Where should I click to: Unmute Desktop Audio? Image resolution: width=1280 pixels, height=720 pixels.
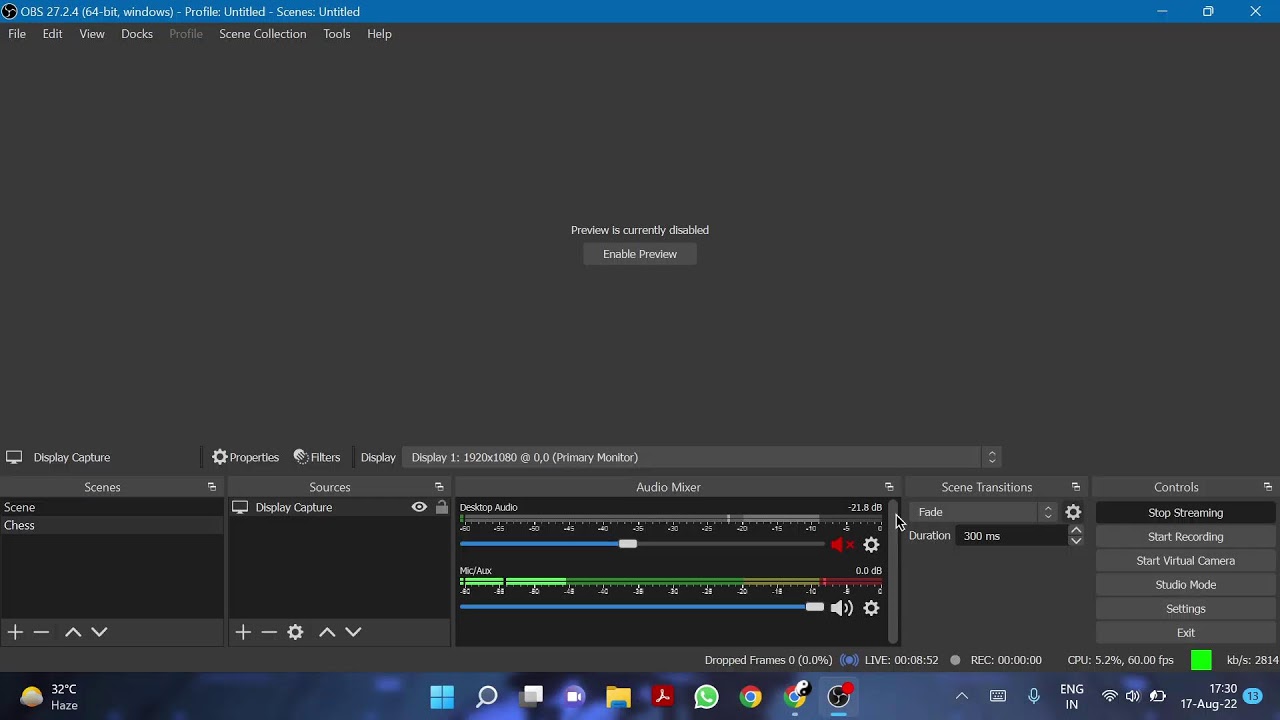pyautogui.click(x=842, y=545)
